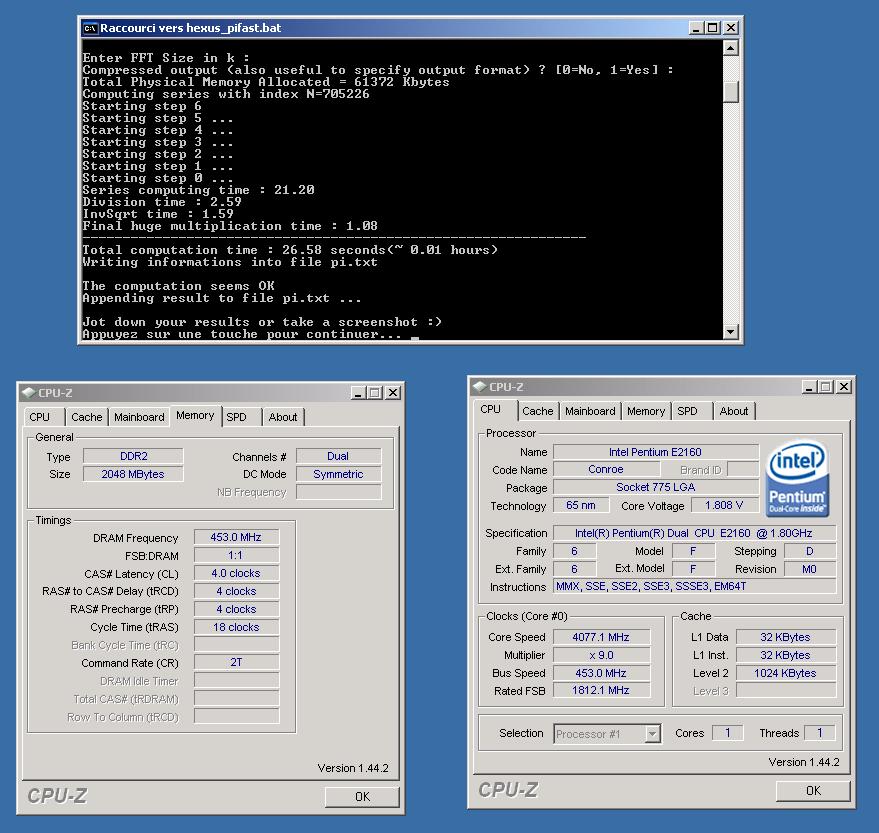
Task: Click processor Name Intel Pentium E2160
Action: point(656,452)
